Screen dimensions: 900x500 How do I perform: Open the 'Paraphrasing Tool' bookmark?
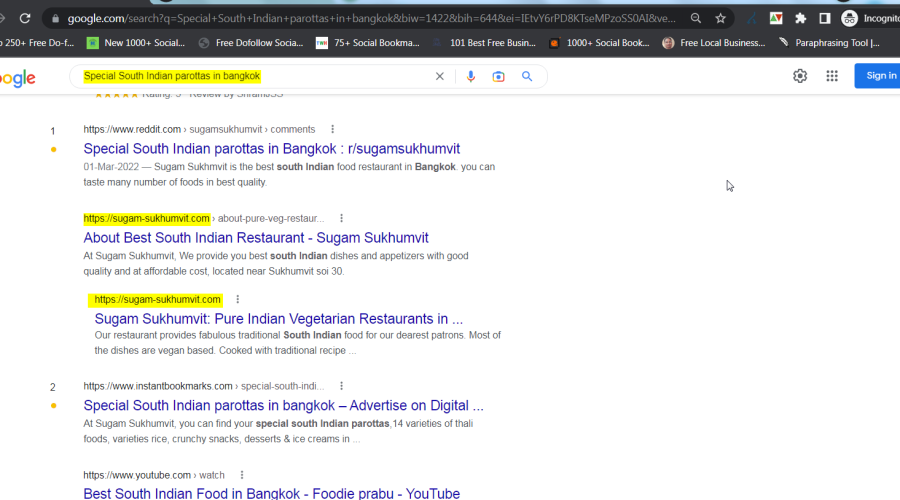pyautogui.click(x=829, y=43)
